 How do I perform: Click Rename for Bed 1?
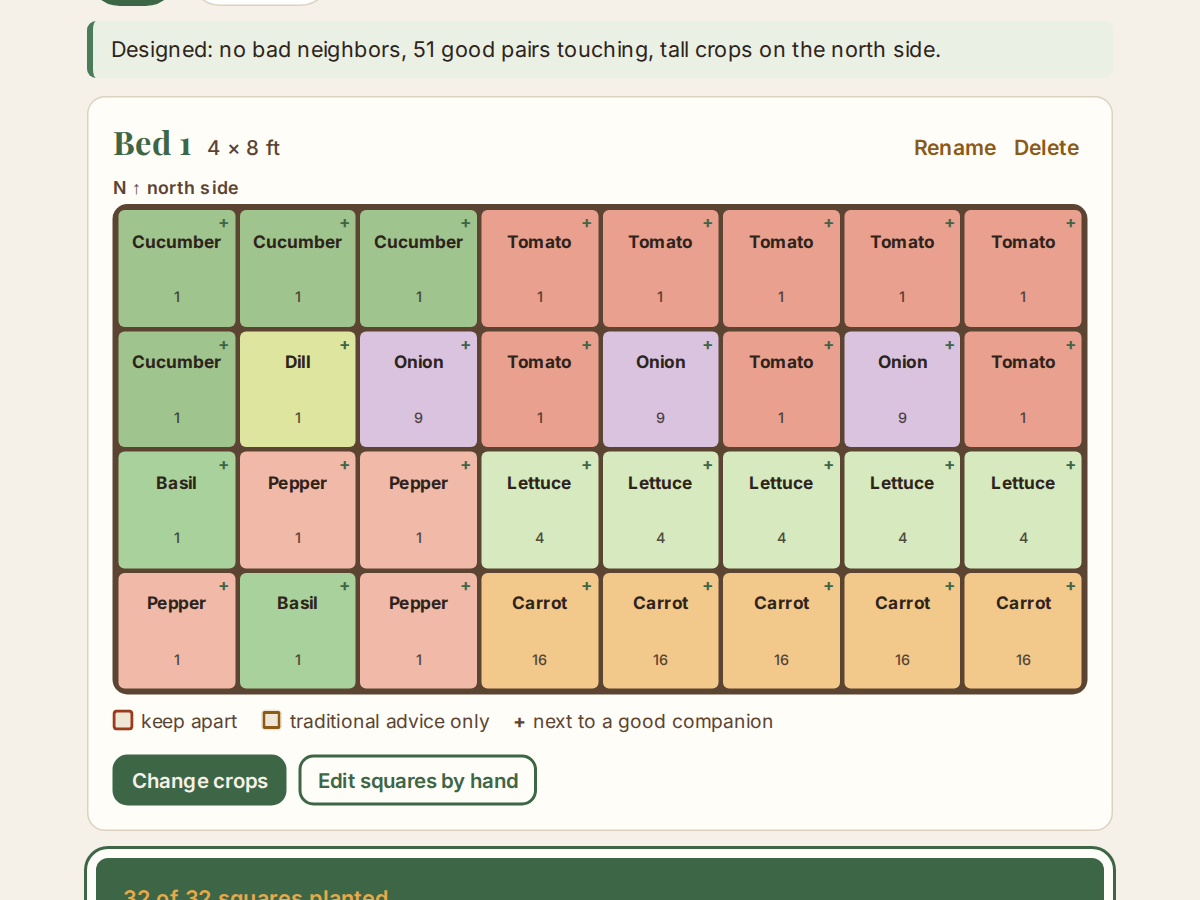(954, 148)
